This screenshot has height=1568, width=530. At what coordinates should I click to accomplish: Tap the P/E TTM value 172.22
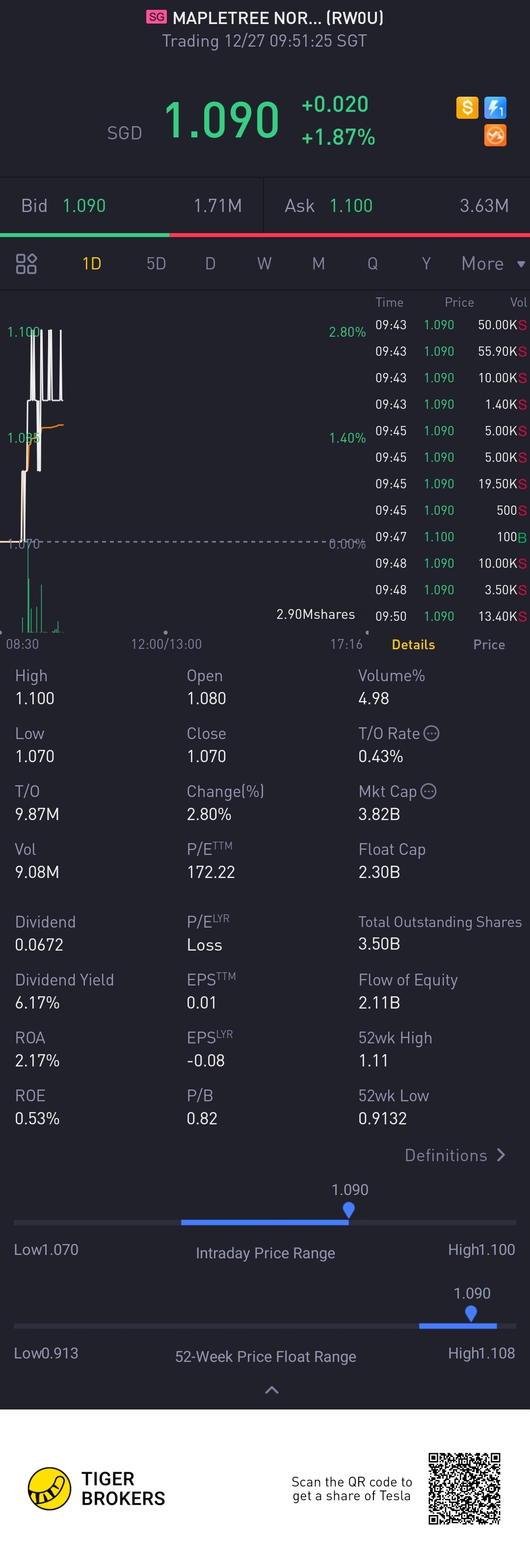point(211,872)
